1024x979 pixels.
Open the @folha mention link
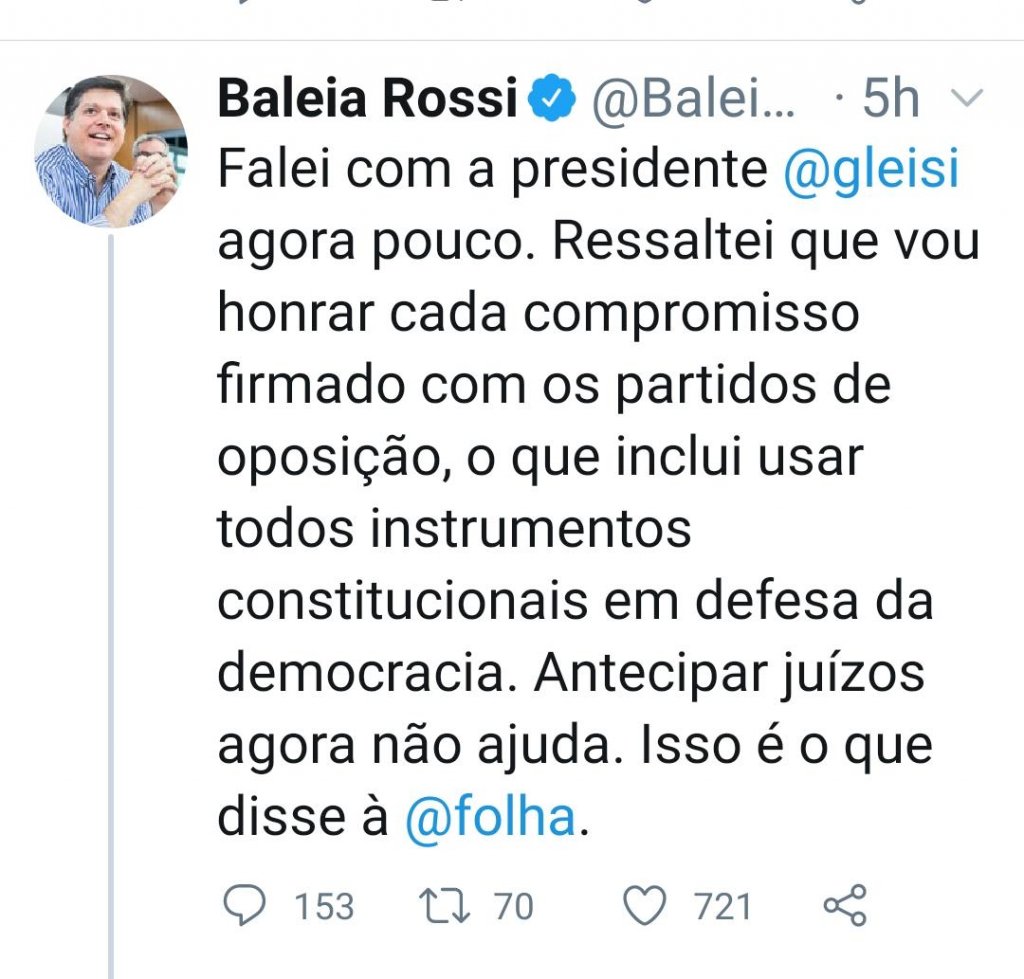pos(491,818)
